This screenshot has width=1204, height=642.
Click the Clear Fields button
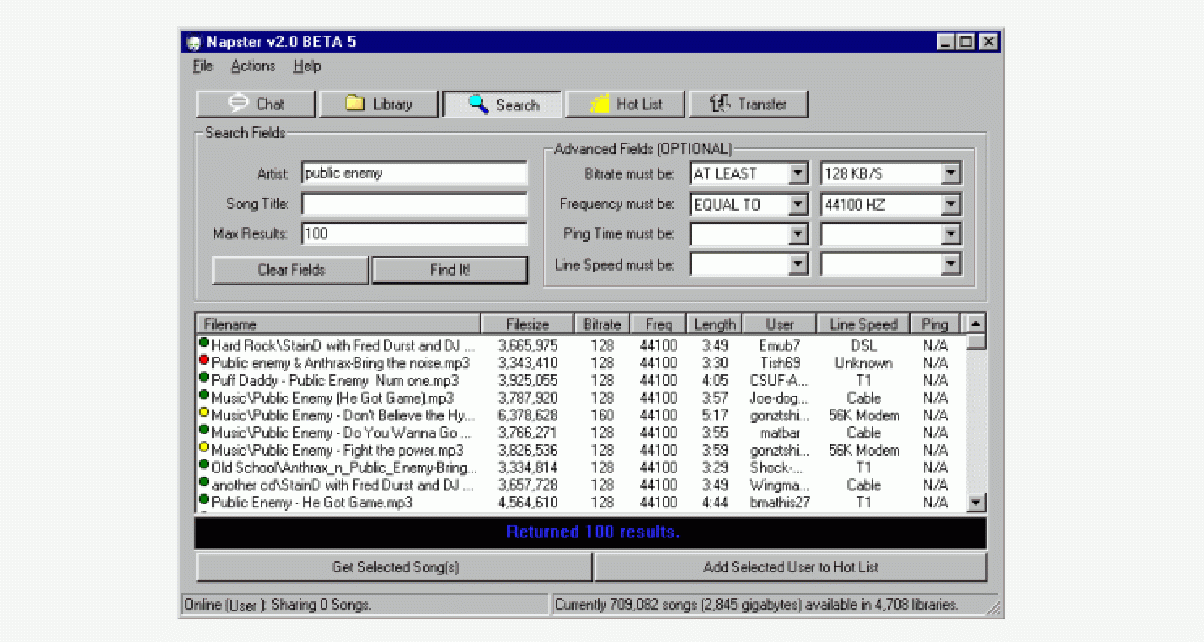tap(291, 270)
